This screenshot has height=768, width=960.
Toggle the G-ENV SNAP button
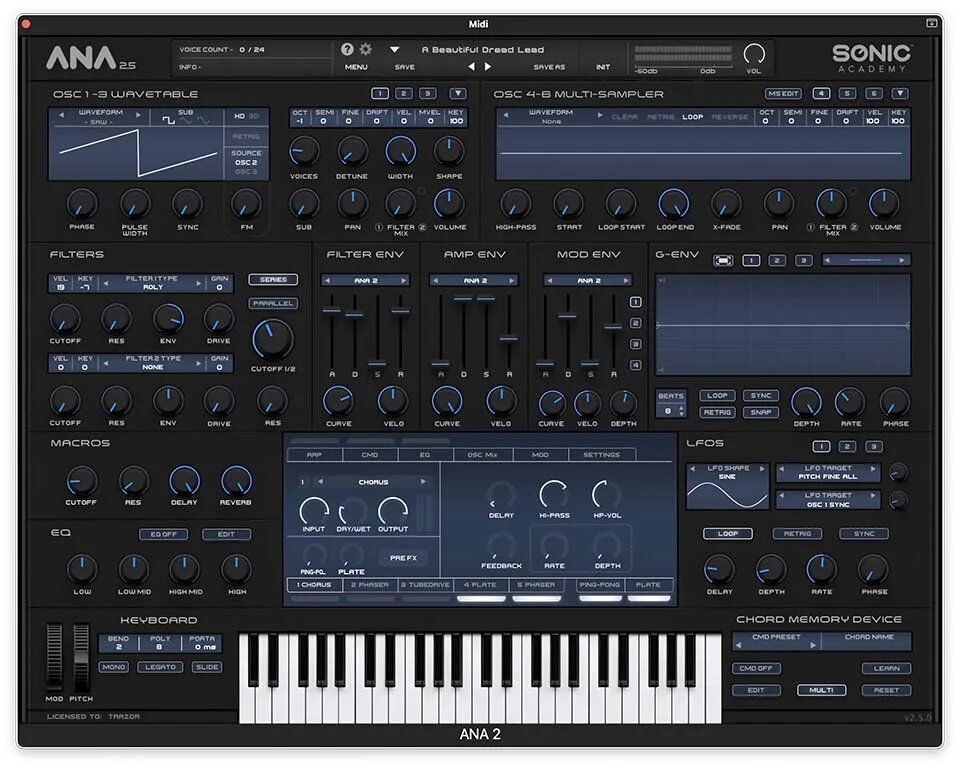[761, 412]
